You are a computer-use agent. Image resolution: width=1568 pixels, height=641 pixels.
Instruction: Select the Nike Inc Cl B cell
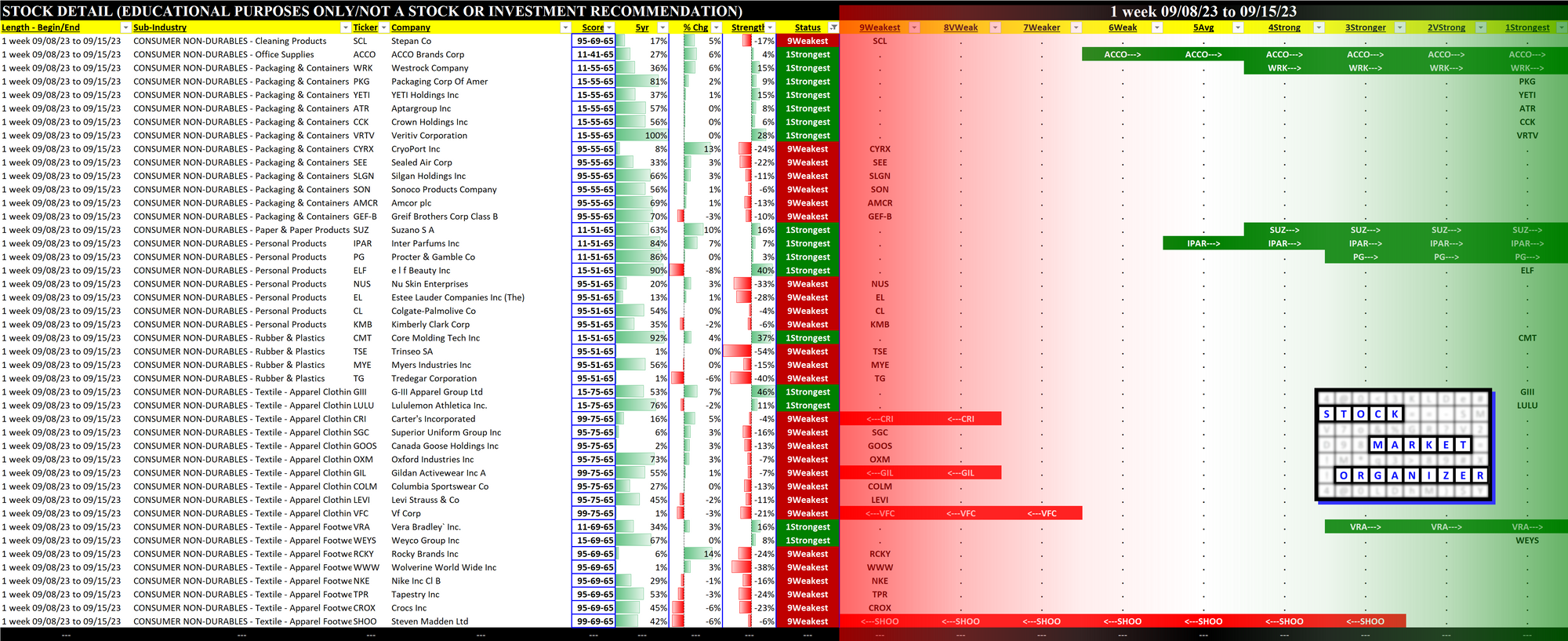[481, 581]
